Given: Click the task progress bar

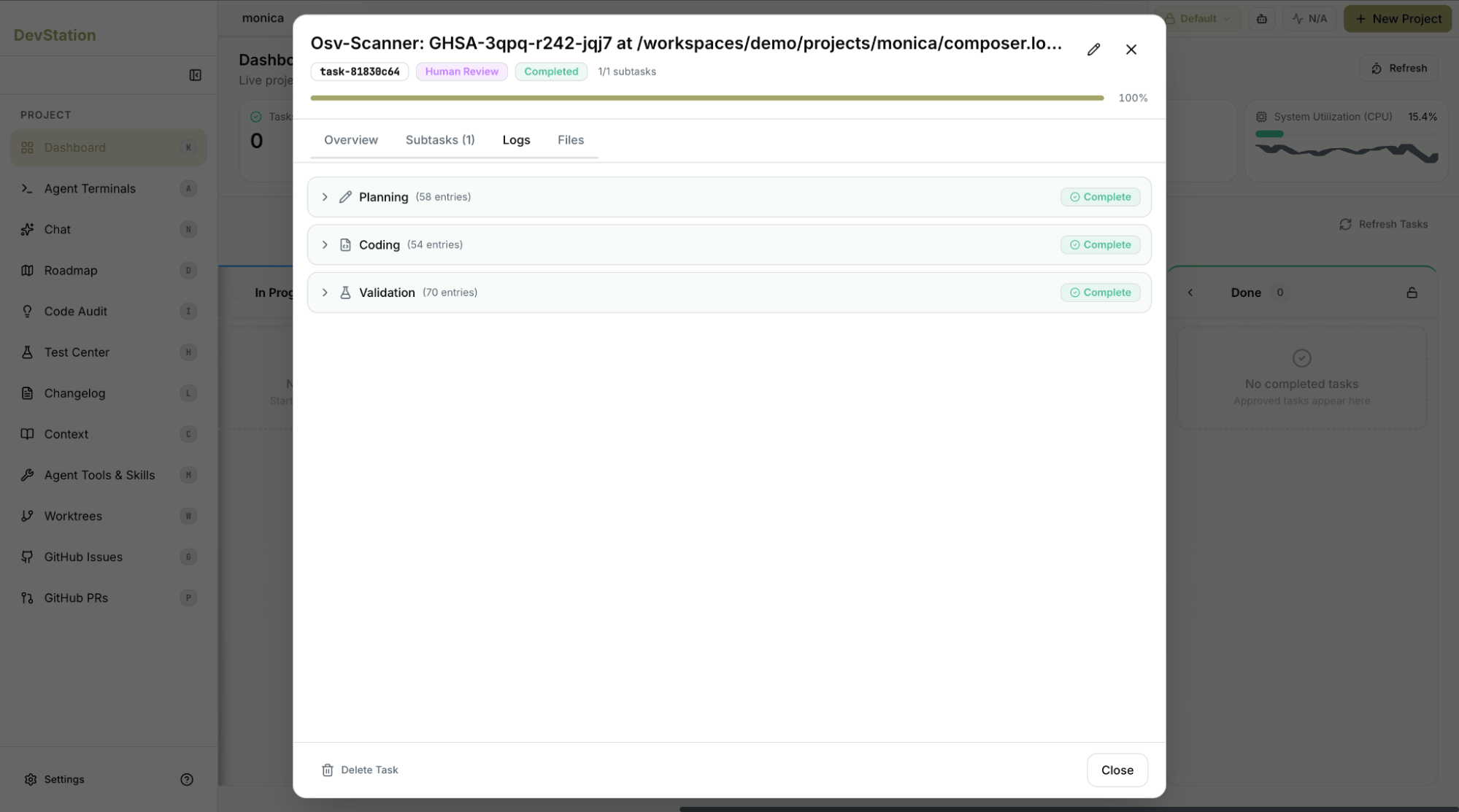Looking at the screenshot, I should (707, 98).
